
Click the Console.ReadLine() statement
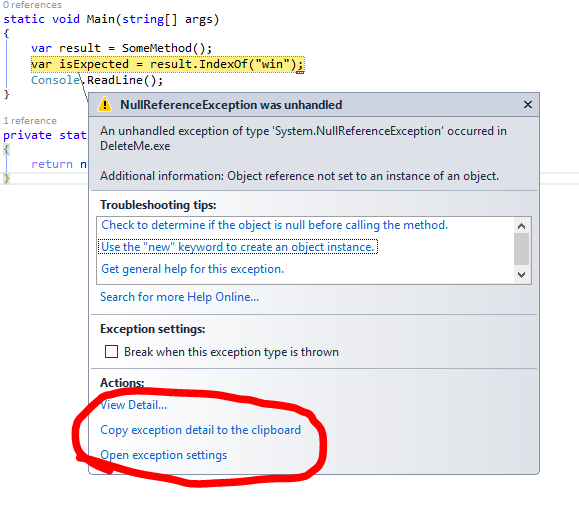(x=97, y=80)
